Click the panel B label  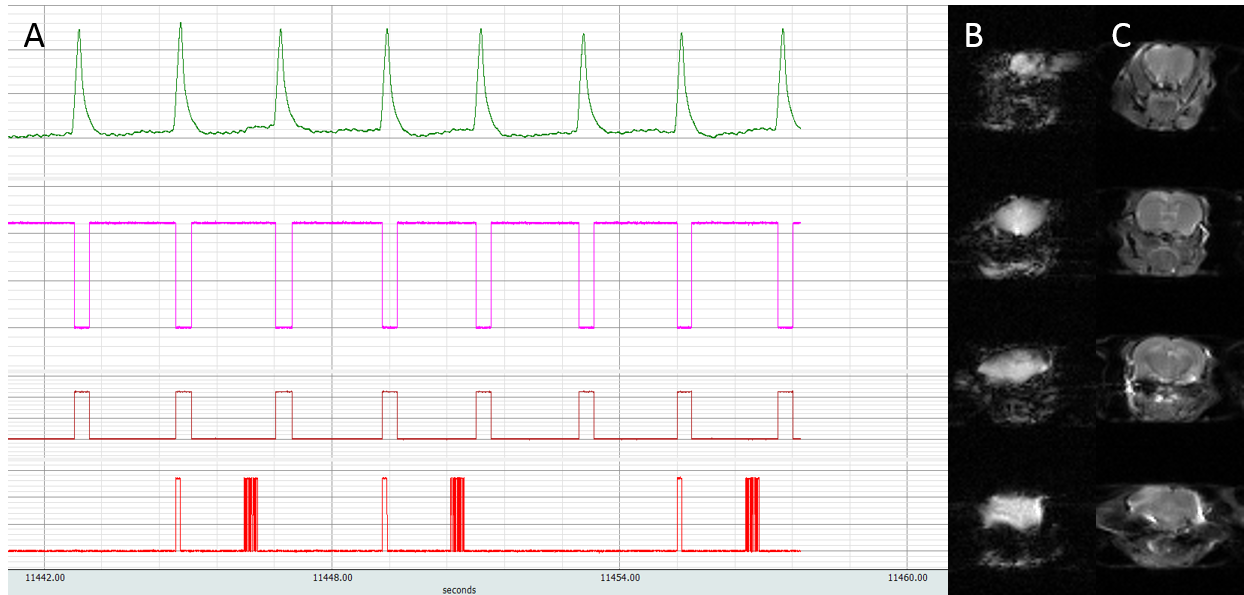pyautogui.click(x=974, y=36)
